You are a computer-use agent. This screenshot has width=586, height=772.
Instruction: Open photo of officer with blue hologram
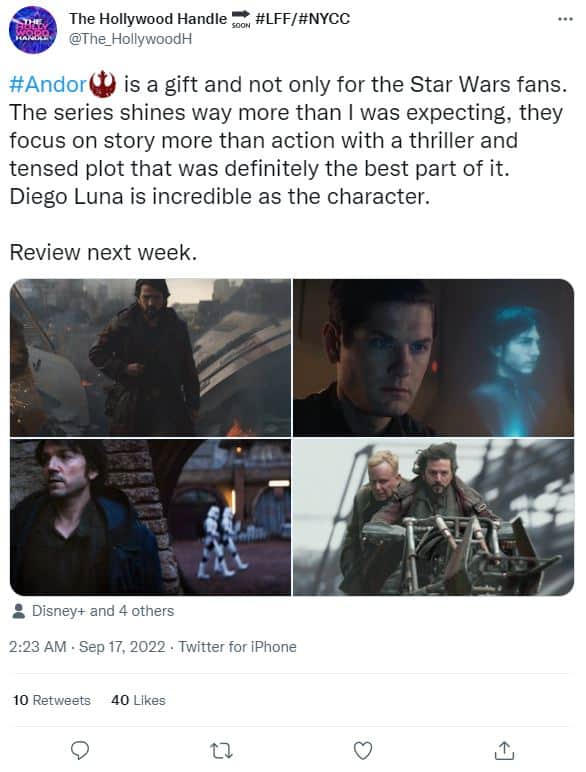(433, 357)
